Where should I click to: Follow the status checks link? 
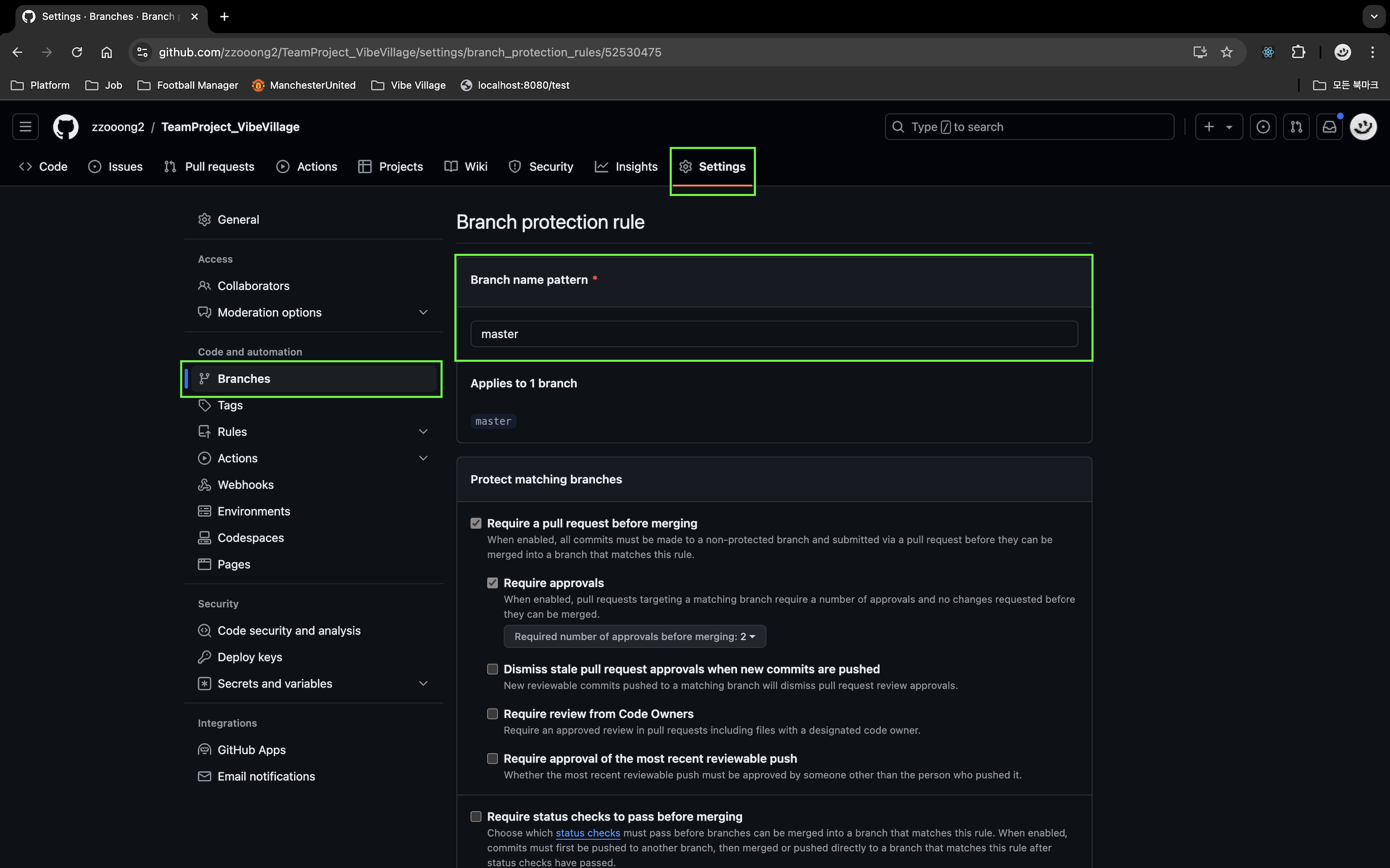point(588,832)
